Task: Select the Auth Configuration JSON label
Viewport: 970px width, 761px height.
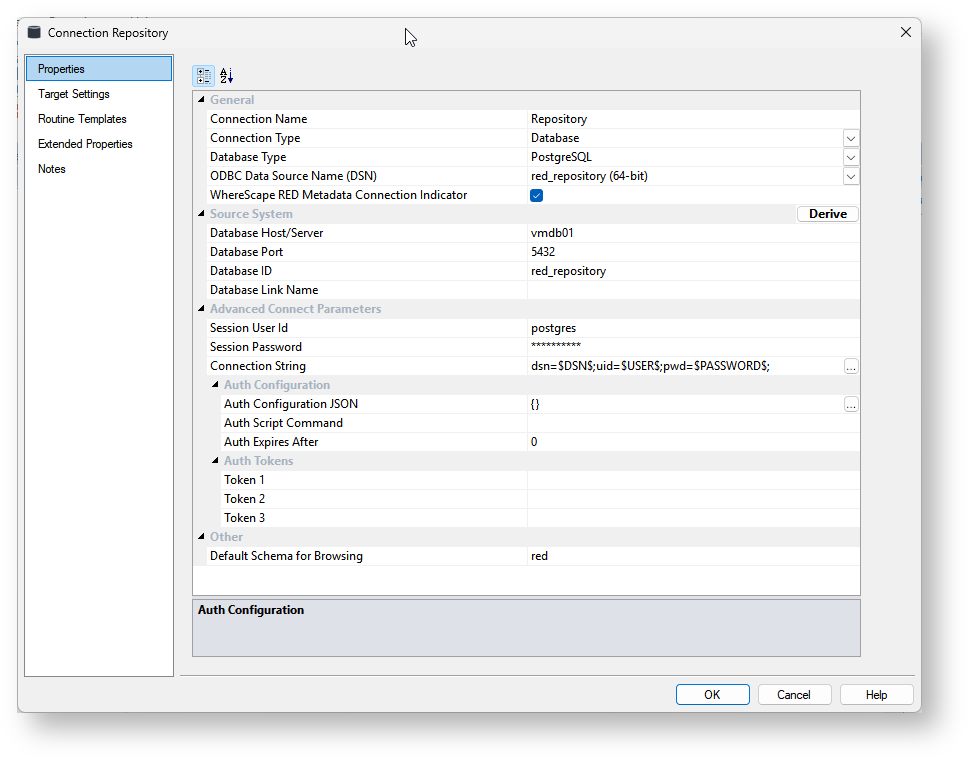Action: tap(291, 404)
